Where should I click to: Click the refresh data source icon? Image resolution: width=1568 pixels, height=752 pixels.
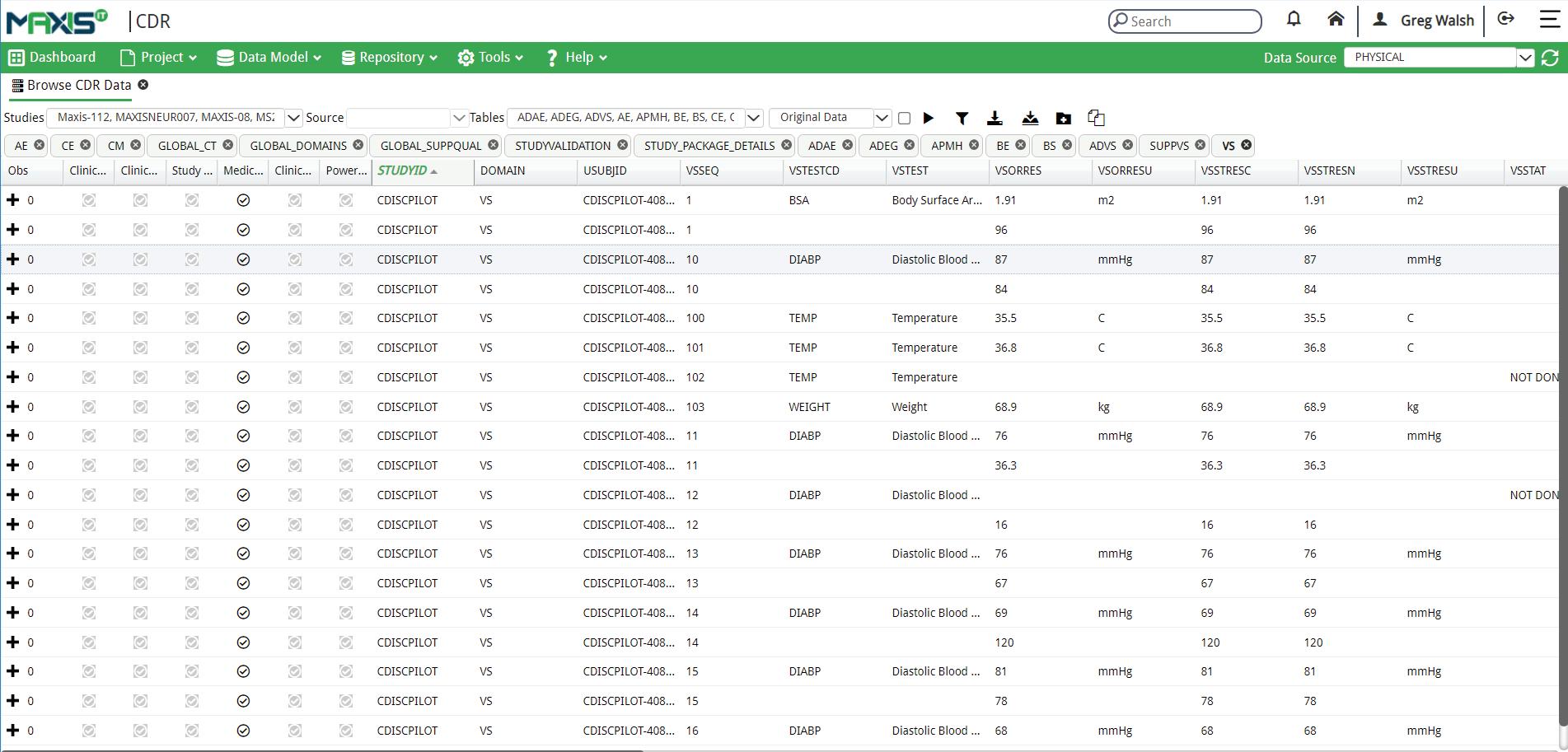pyautogui.click(x=1550, y=58)
